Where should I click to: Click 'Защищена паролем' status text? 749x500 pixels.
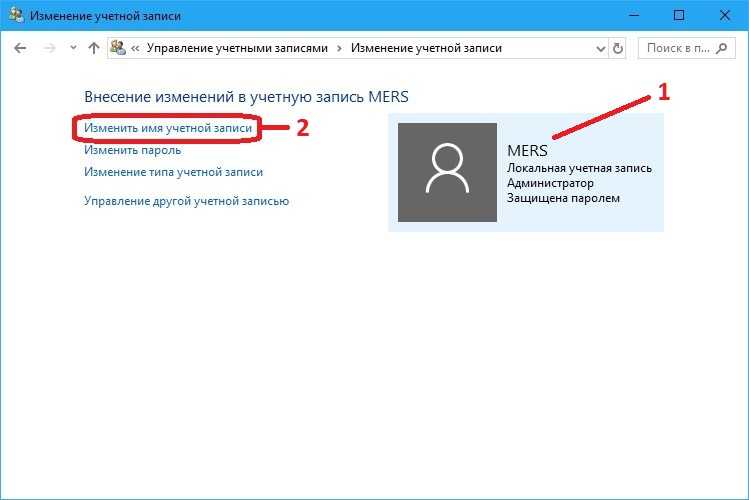click(x=563, y=198)
